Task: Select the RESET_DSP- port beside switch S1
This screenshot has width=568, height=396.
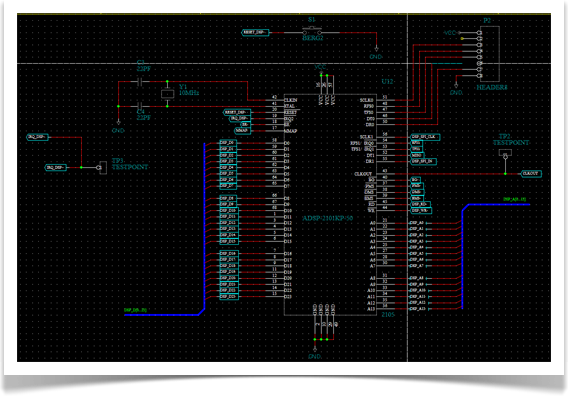Action: coord(255,32)
